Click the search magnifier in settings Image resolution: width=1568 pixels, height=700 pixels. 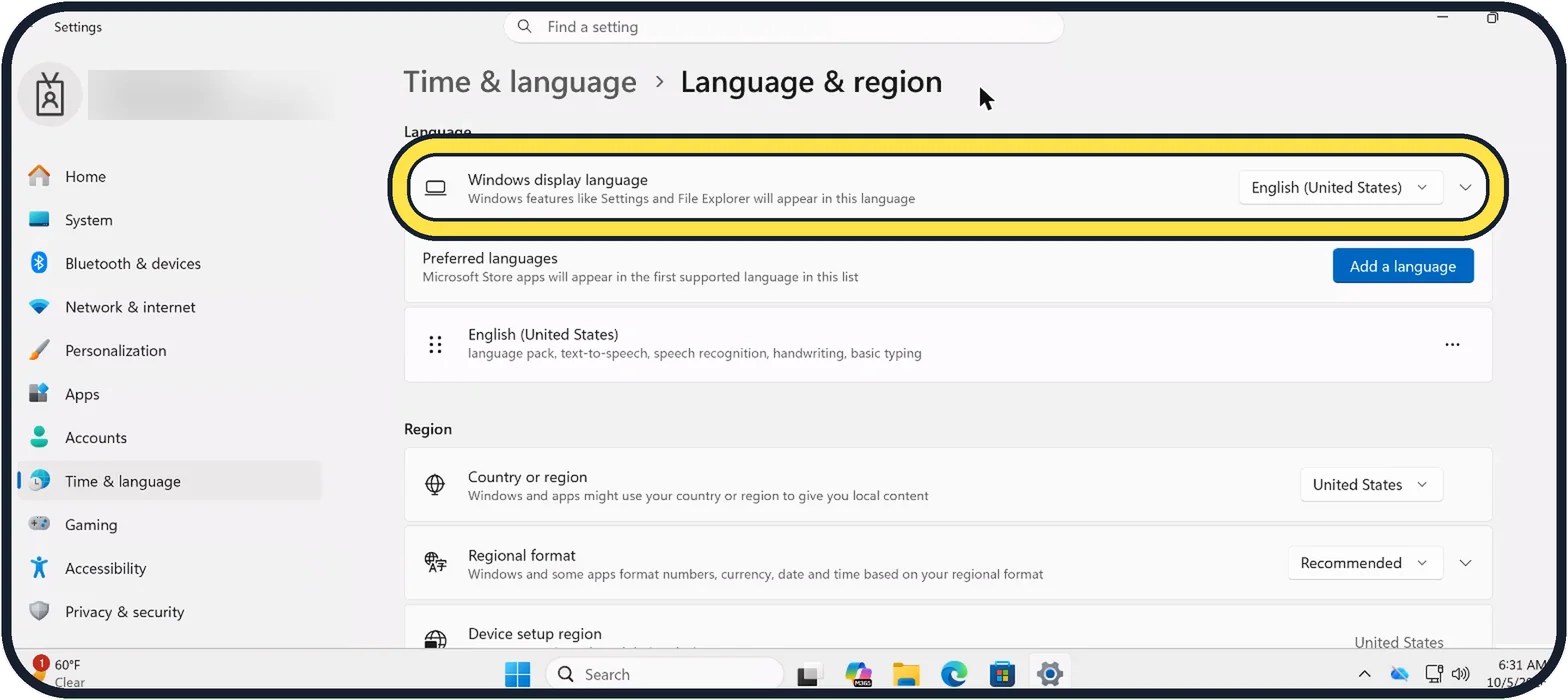pos(525,27)
